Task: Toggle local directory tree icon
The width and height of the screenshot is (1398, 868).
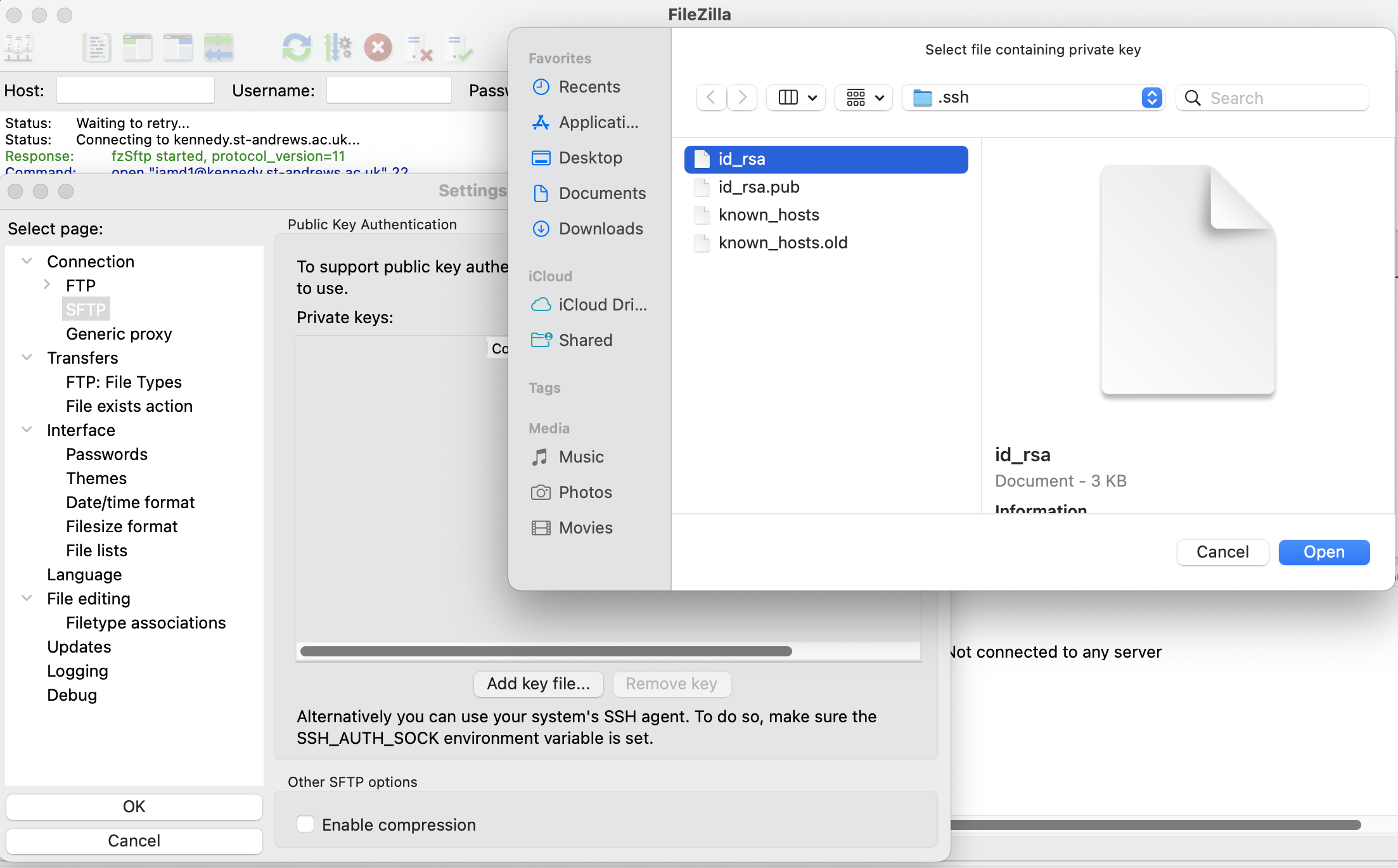Action: tap(138, 48)
